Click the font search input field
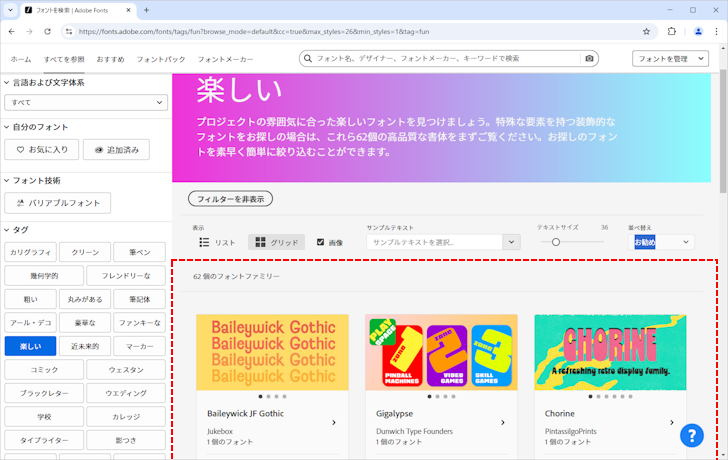Image resolution: width=728 pixels, height=460 pixels. pos(446,58)
